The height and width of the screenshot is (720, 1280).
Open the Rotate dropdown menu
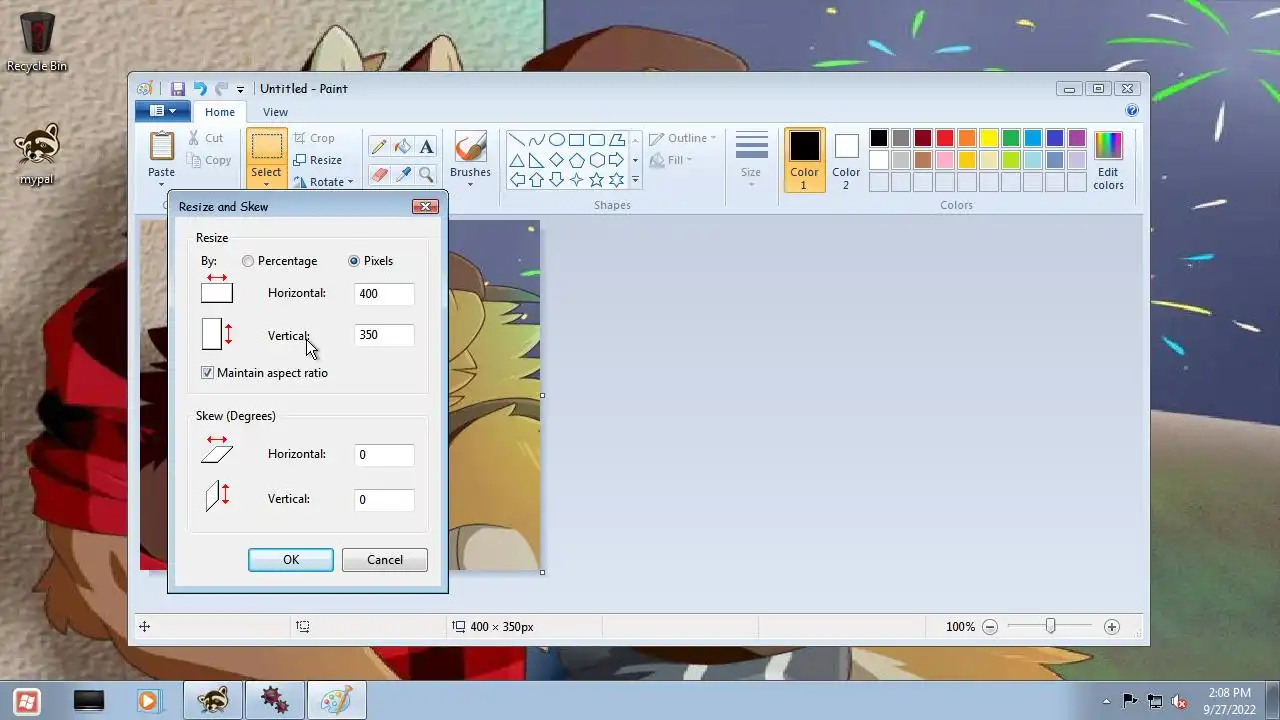click(x=323, y=182)
